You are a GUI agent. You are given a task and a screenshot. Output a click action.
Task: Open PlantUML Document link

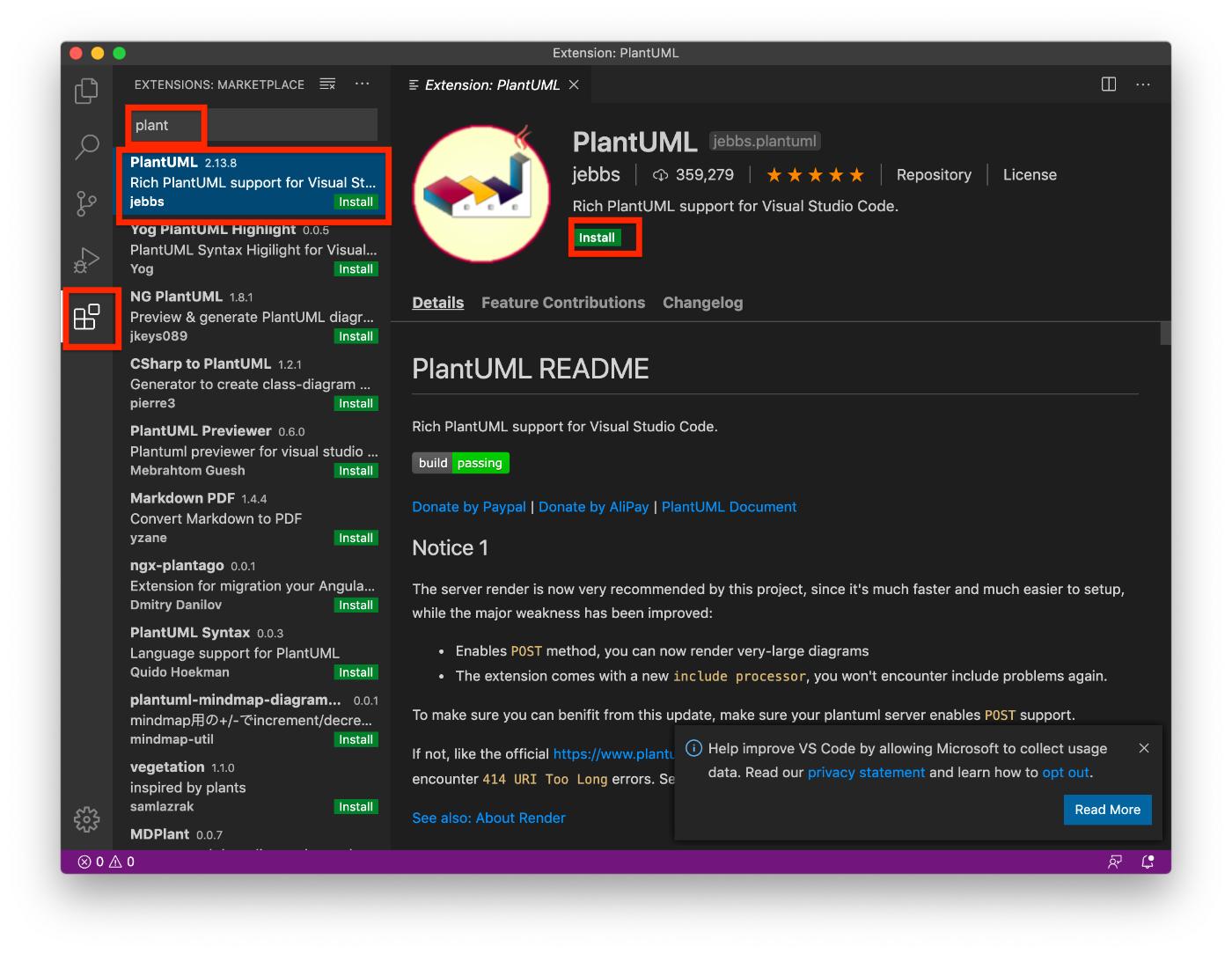point(729,507)
